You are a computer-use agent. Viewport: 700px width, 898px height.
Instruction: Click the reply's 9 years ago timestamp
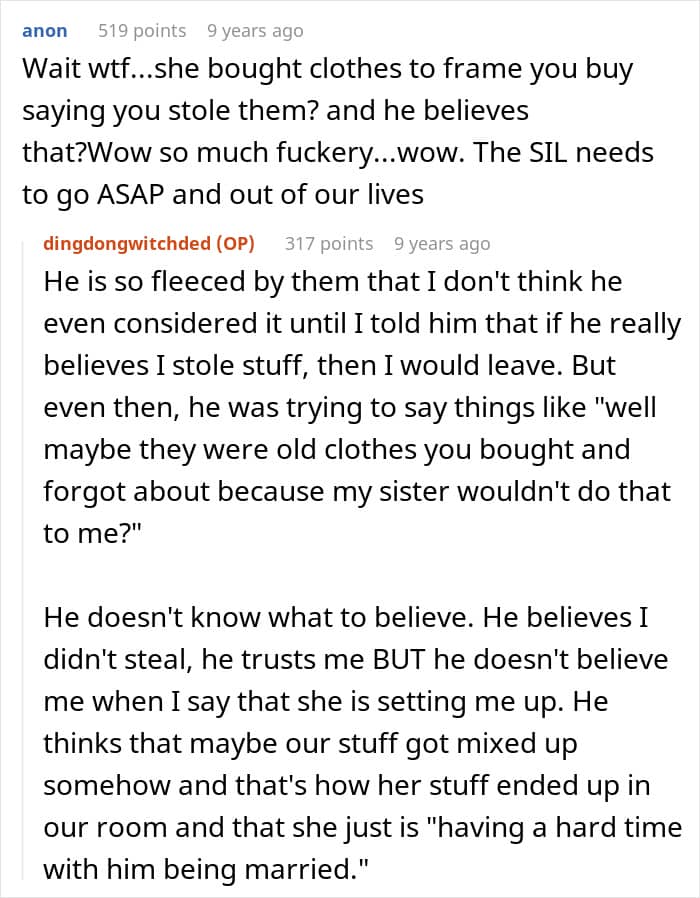tap(442, 243)
